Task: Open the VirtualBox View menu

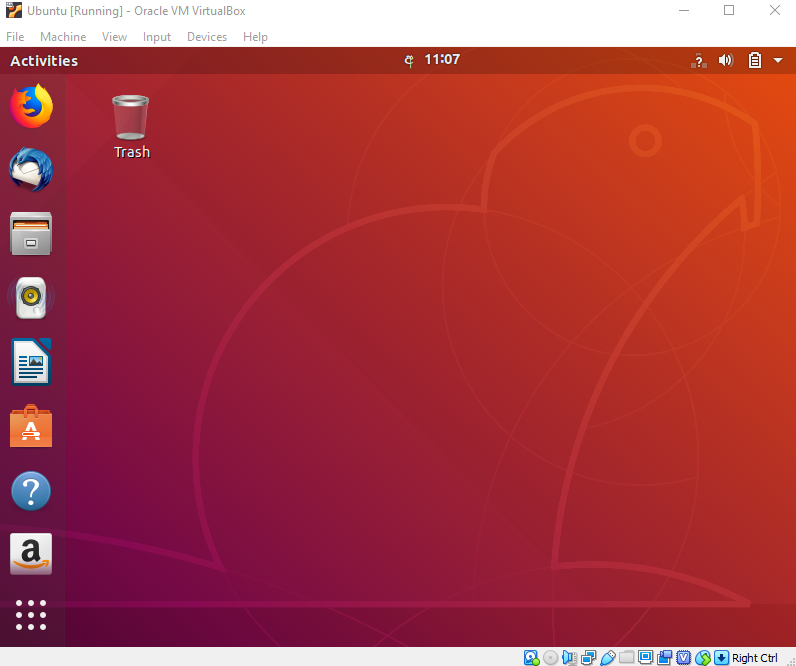Action: click(114, 37)
